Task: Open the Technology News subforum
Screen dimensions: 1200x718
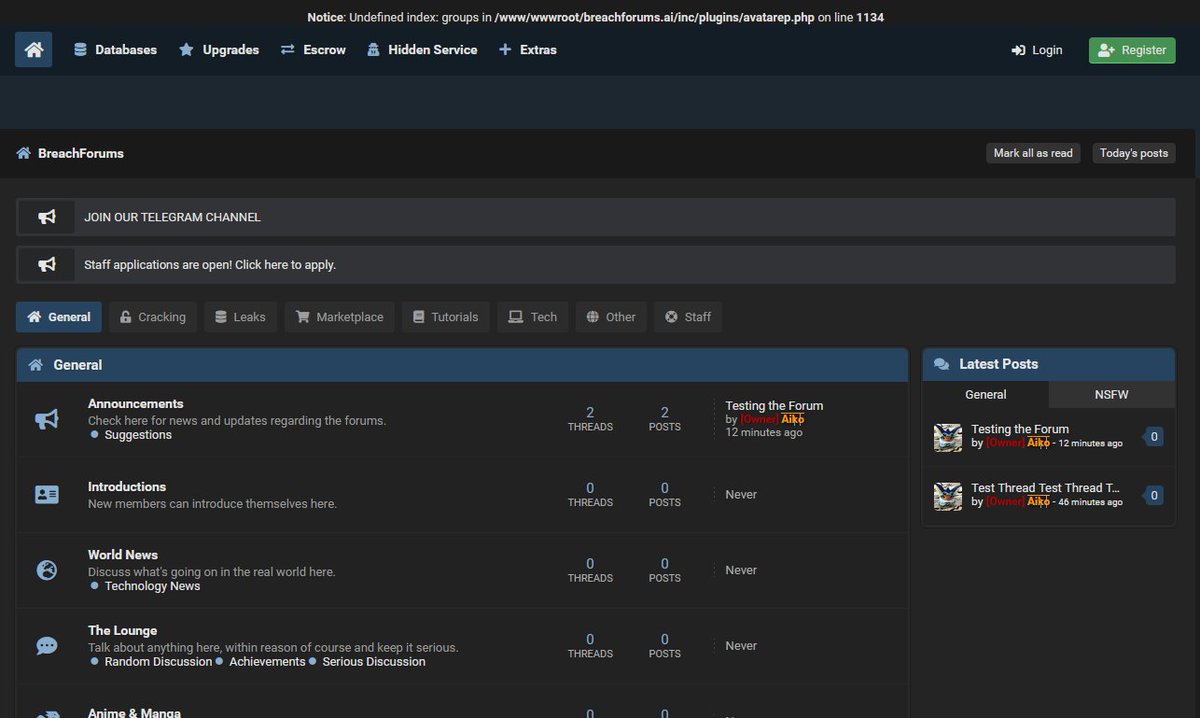Action: 152,586
